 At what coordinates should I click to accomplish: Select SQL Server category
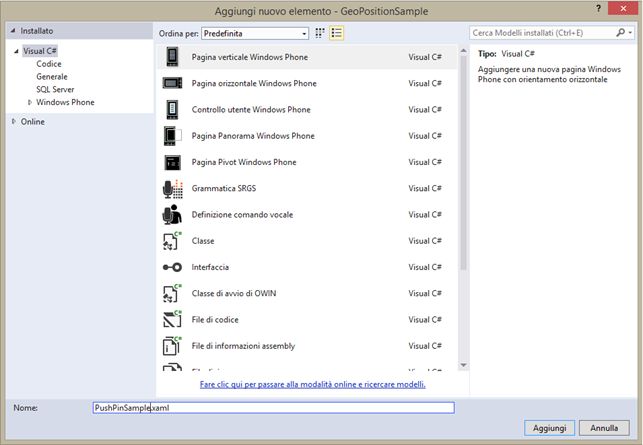56,89
